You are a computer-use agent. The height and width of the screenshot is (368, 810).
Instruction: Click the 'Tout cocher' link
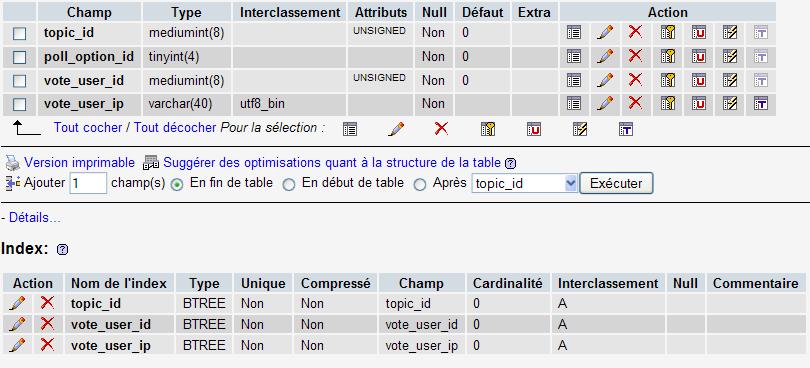pos(88,127)
